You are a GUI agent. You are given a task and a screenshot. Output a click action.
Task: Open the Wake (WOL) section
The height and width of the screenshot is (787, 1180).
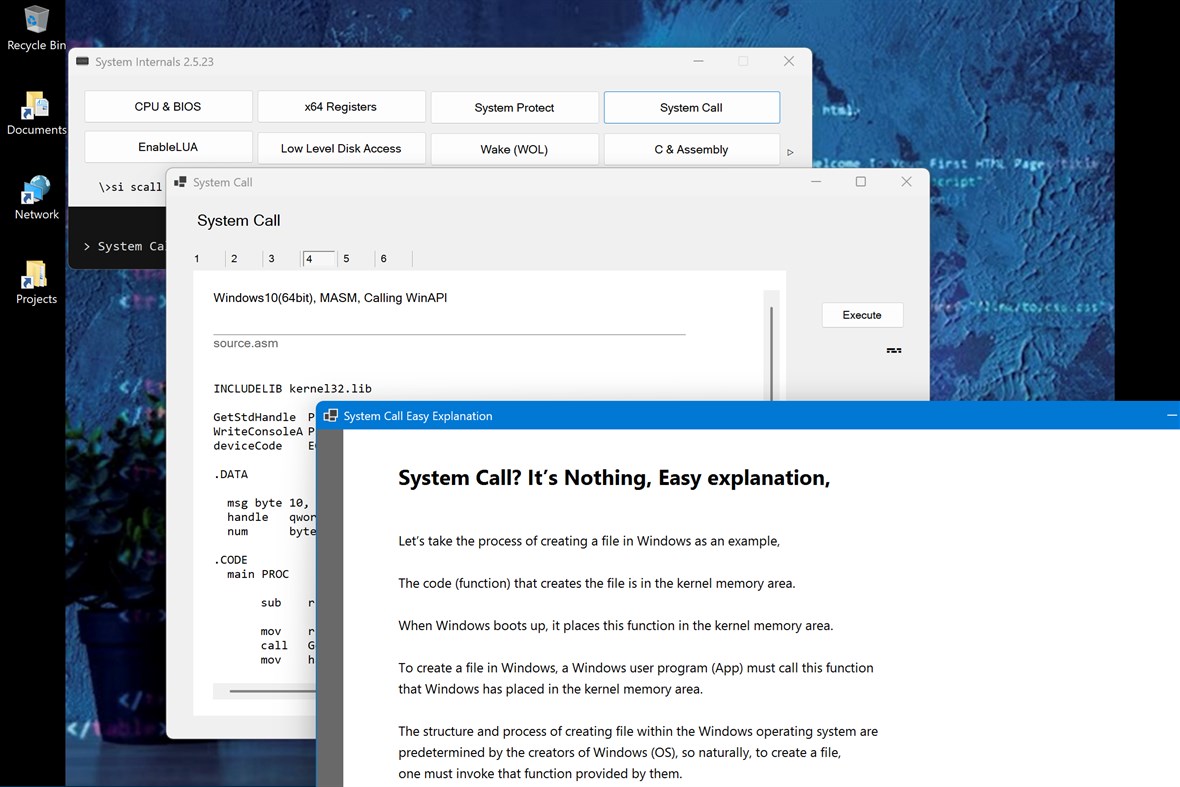point(514,147)
